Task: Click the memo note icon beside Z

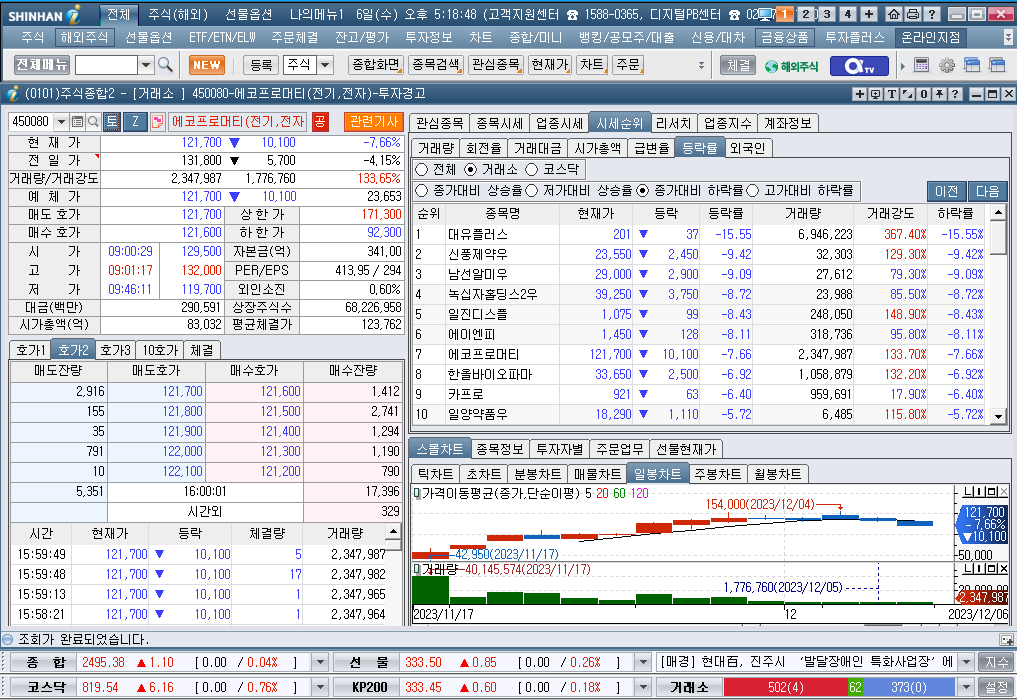Action: click(157, 121)
